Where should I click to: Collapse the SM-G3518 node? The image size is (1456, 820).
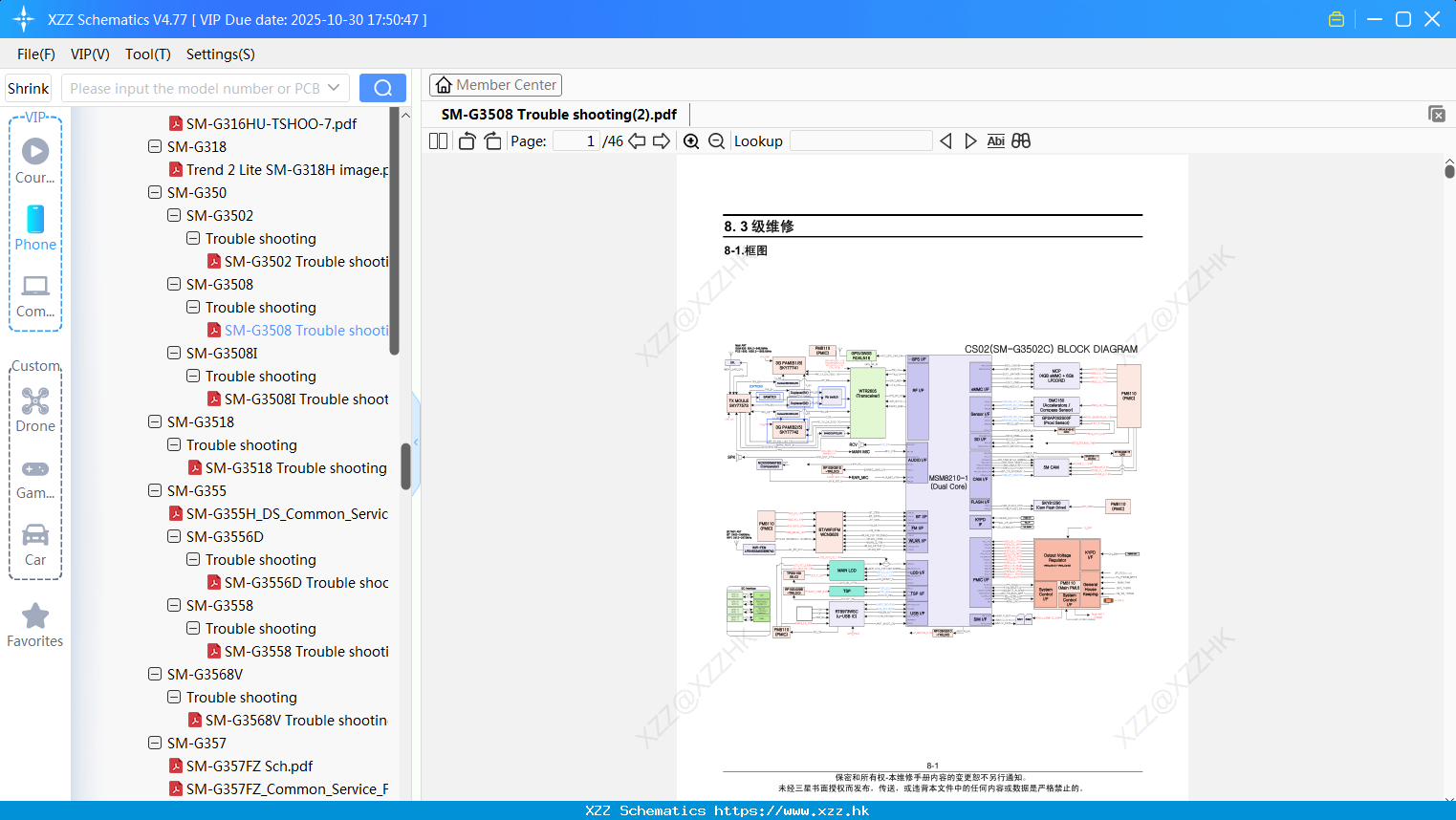[155, 421]
